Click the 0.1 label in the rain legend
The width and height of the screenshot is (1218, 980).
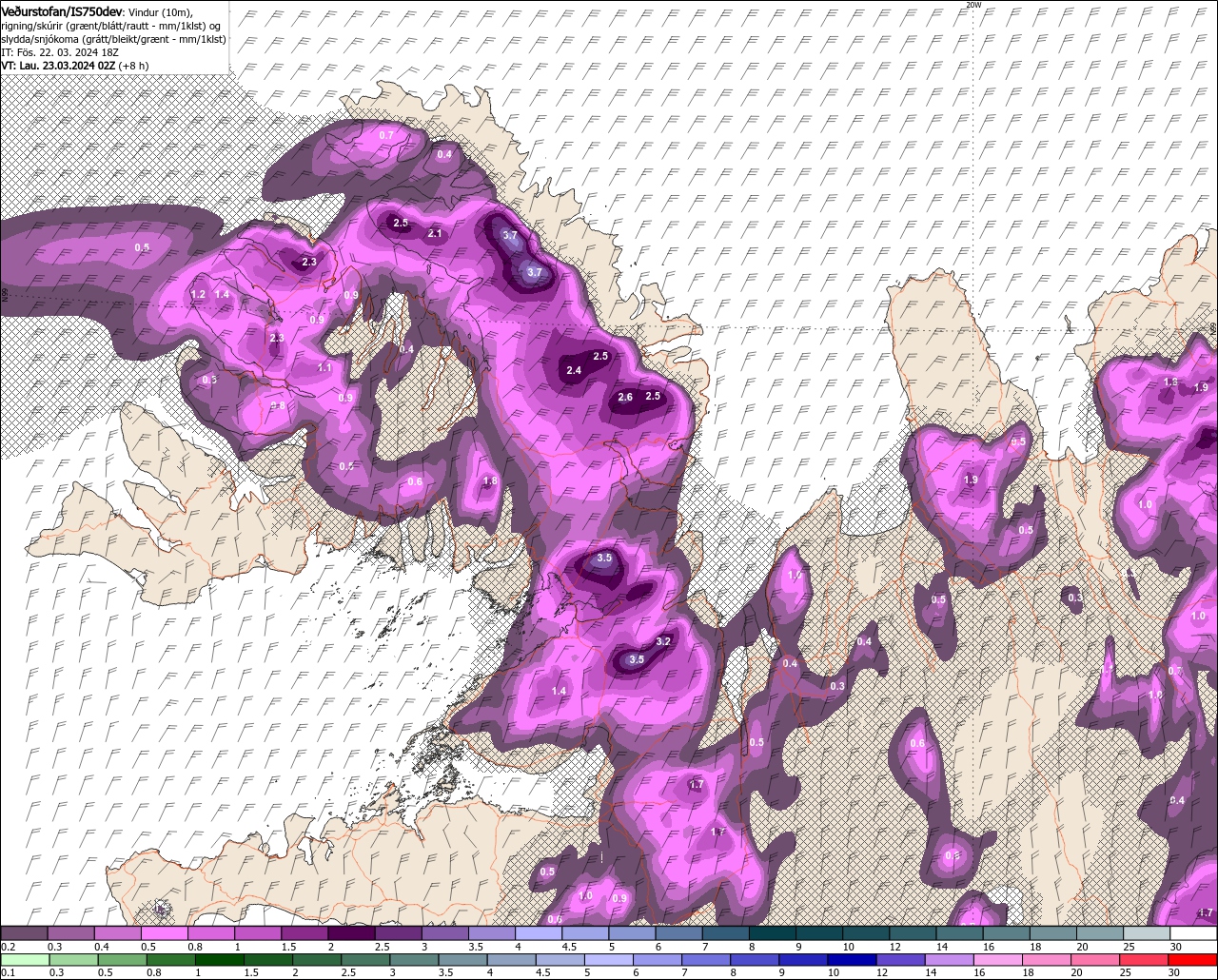coord(8,972)
